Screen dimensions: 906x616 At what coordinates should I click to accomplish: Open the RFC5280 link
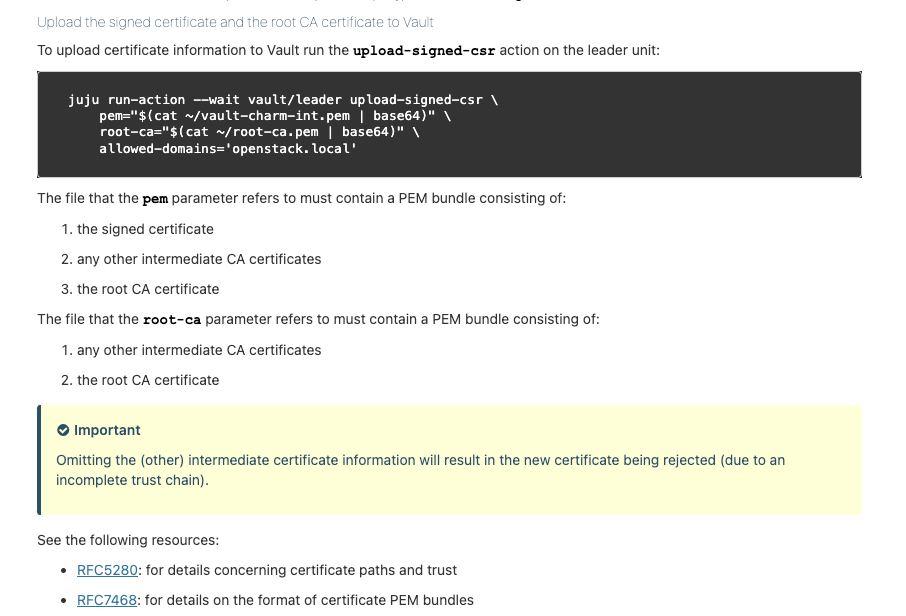tap(107, 570)
